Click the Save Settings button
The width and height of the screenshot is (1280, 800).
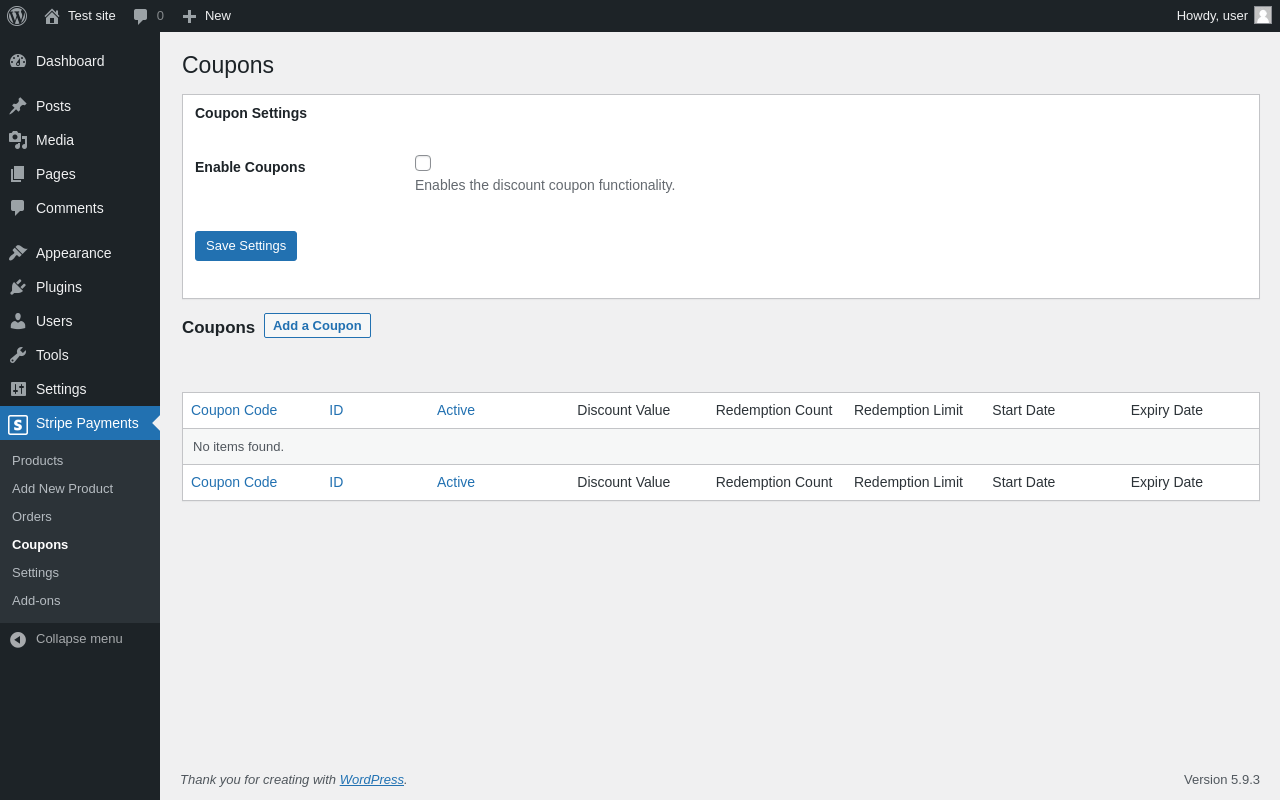tap(246, 246)
